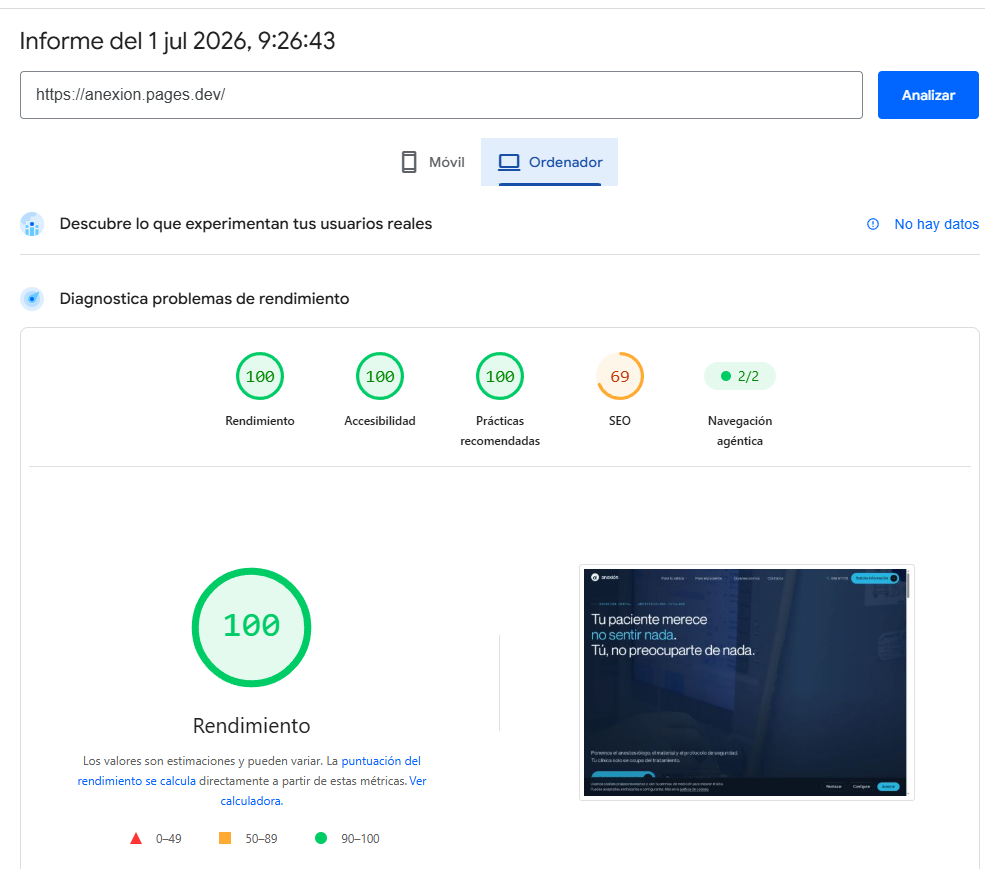Click the page screenshot thumbnail
This screenshot has height=869, width=985.
click(x=746, y=682)
